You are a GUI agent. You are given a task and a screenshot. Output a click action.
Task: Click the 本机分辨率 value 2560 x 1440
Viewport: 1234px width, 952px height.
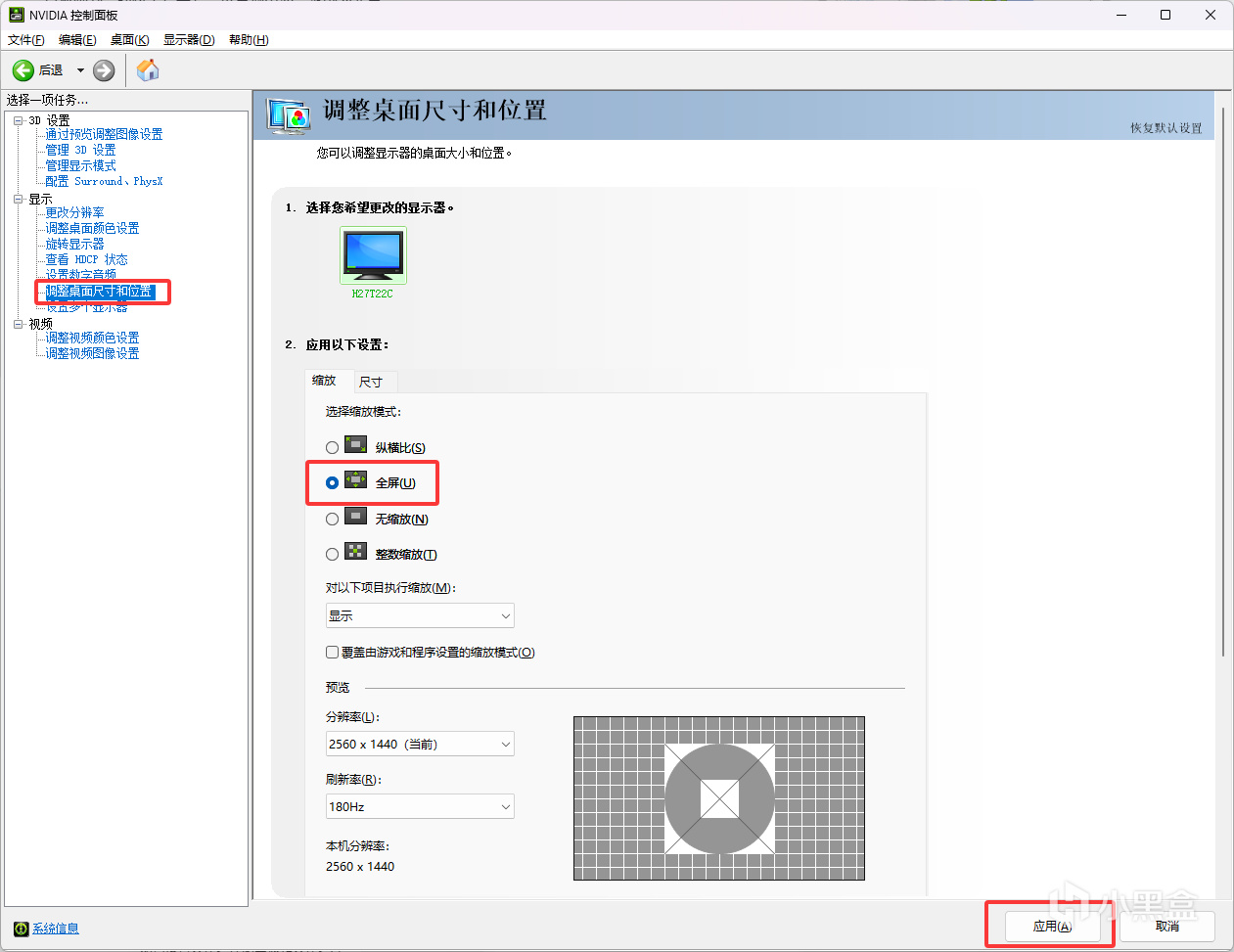360,867
